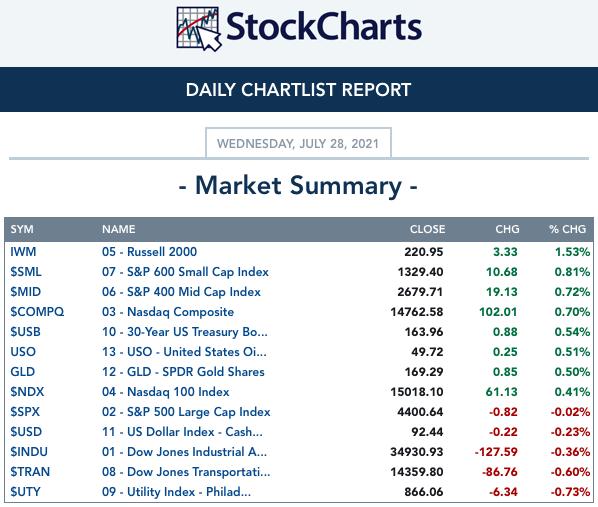Open Dow Jones Transportation chart link
The height and width of the screenshot is (507, 598).
(x=186, y=472)
